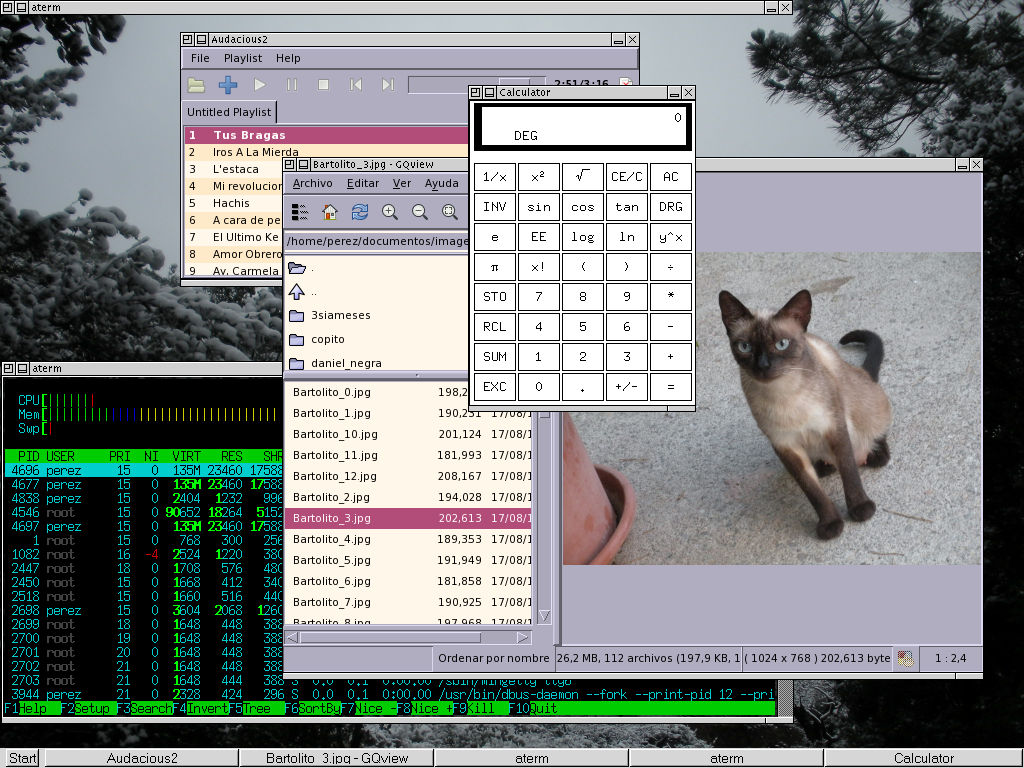Click the sin key on Calculator
This screenshot has width=1024, height=768.
(539, 207)
